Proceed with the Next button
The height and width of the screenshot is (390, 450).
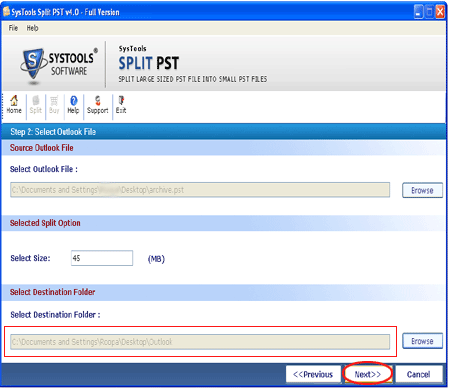(368, 374)
